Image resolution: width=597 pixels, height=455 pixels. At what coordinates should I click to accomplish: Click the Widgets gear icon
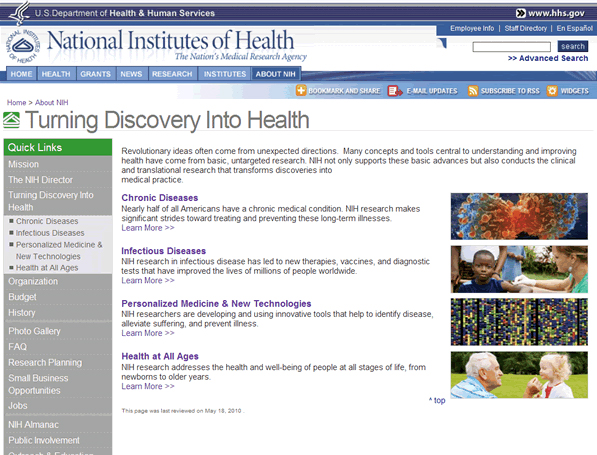(552, 91)
